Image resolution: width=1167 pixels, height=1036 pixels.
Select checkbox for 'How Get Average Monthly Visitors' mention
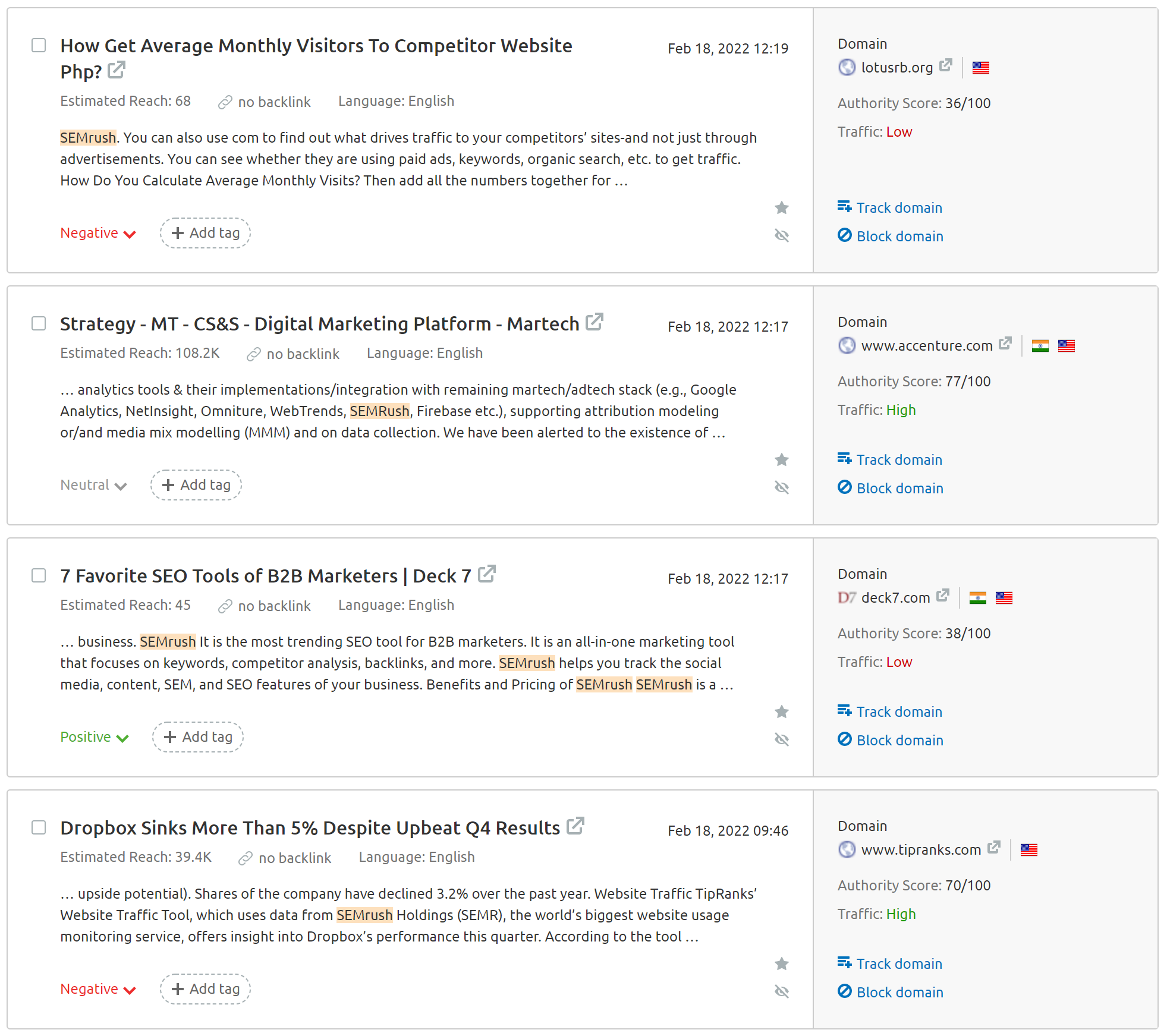click(39, 45)
